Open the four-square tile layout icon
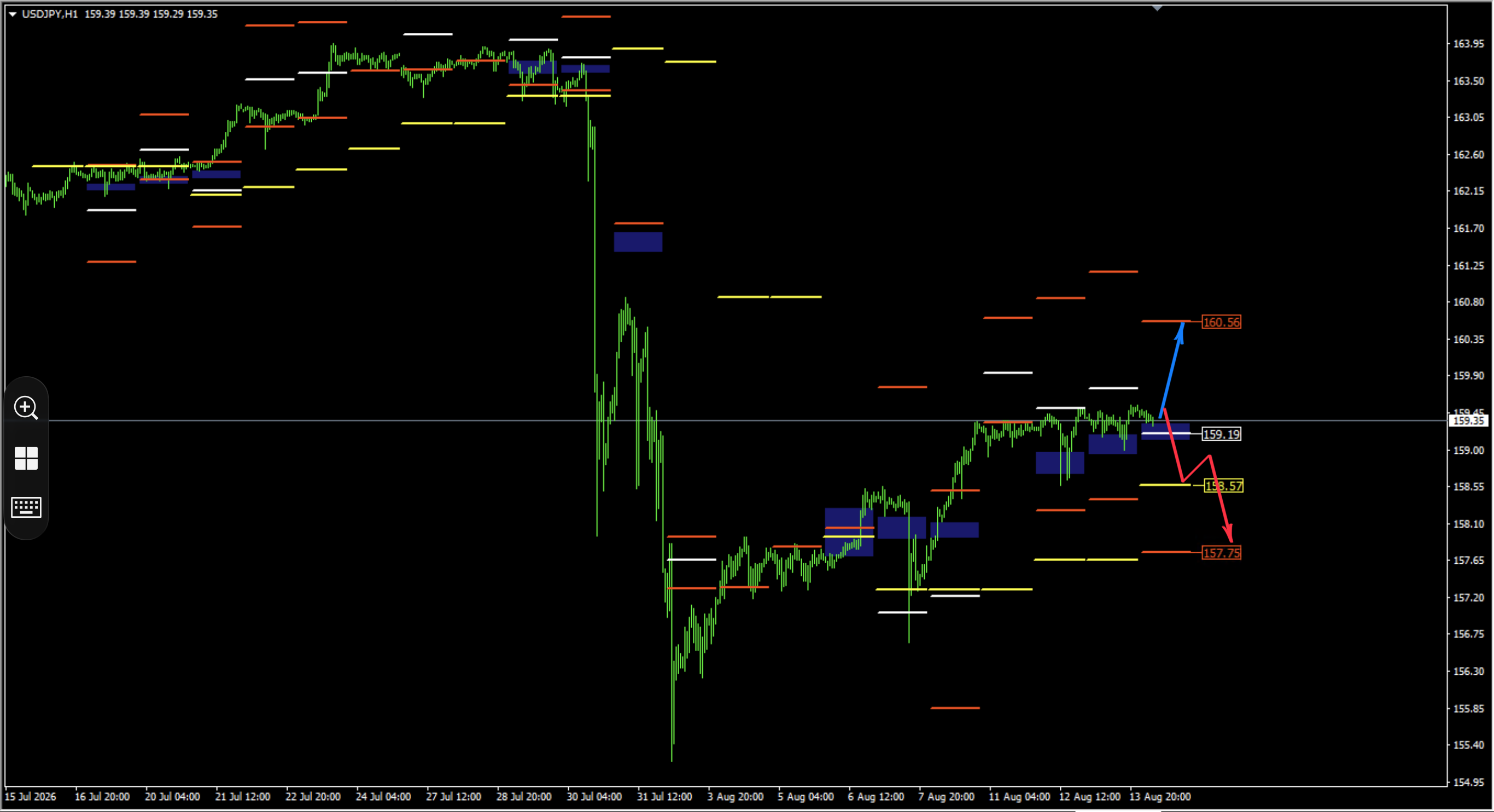The height and width of the screenshot is (812, 1494). [26, 458]
